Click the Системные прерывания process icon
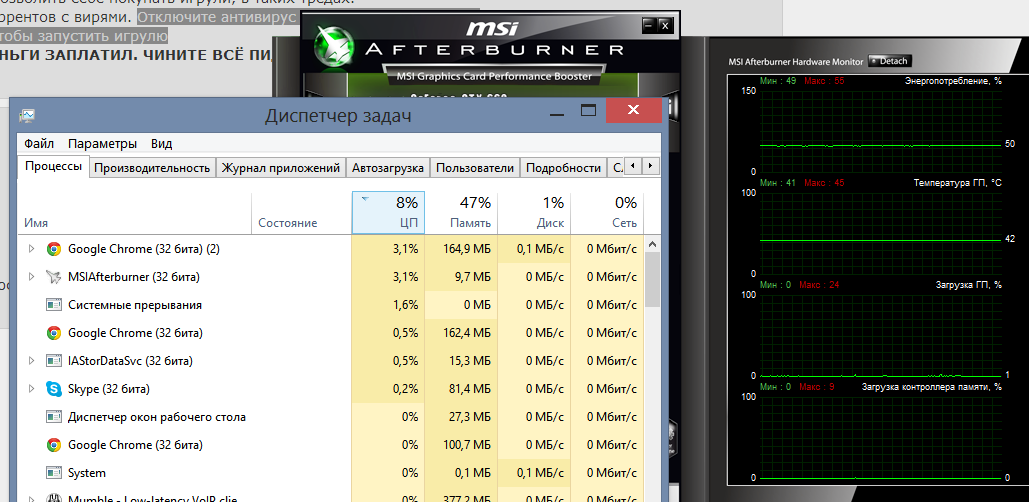 coord(54,305)
